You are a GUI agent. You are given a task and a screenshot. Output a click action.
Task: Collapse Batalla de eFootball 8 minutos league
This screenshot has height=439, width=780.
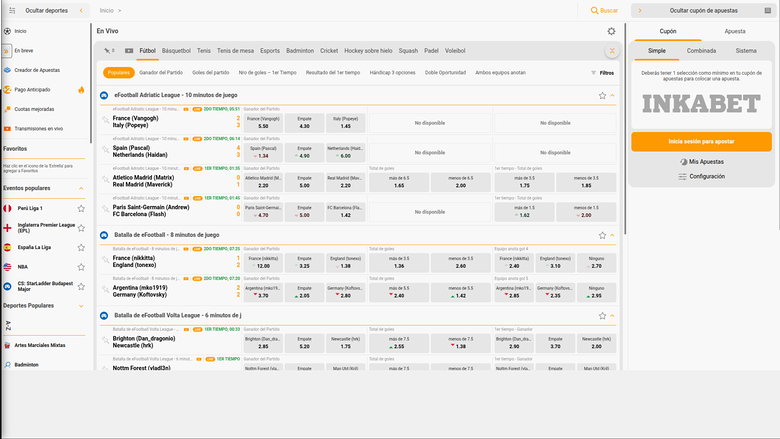click(x=612, y=235)
